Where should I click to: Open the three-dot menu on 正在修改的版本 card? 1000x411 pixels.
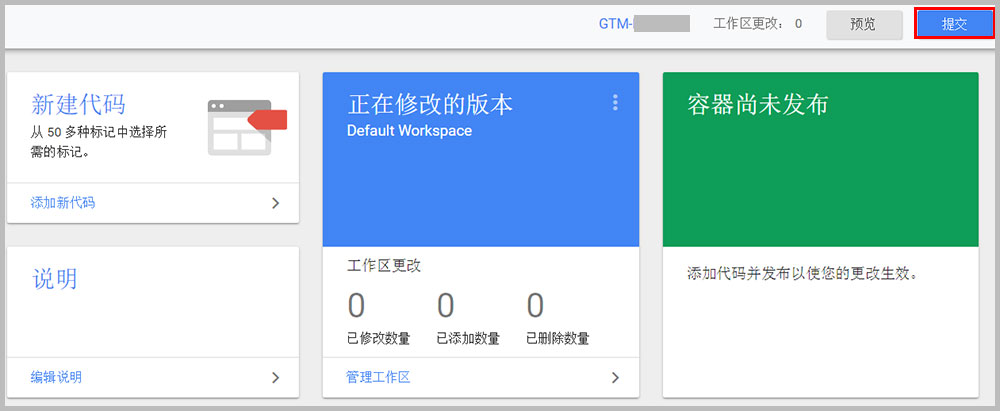click(x=615, y=103)
